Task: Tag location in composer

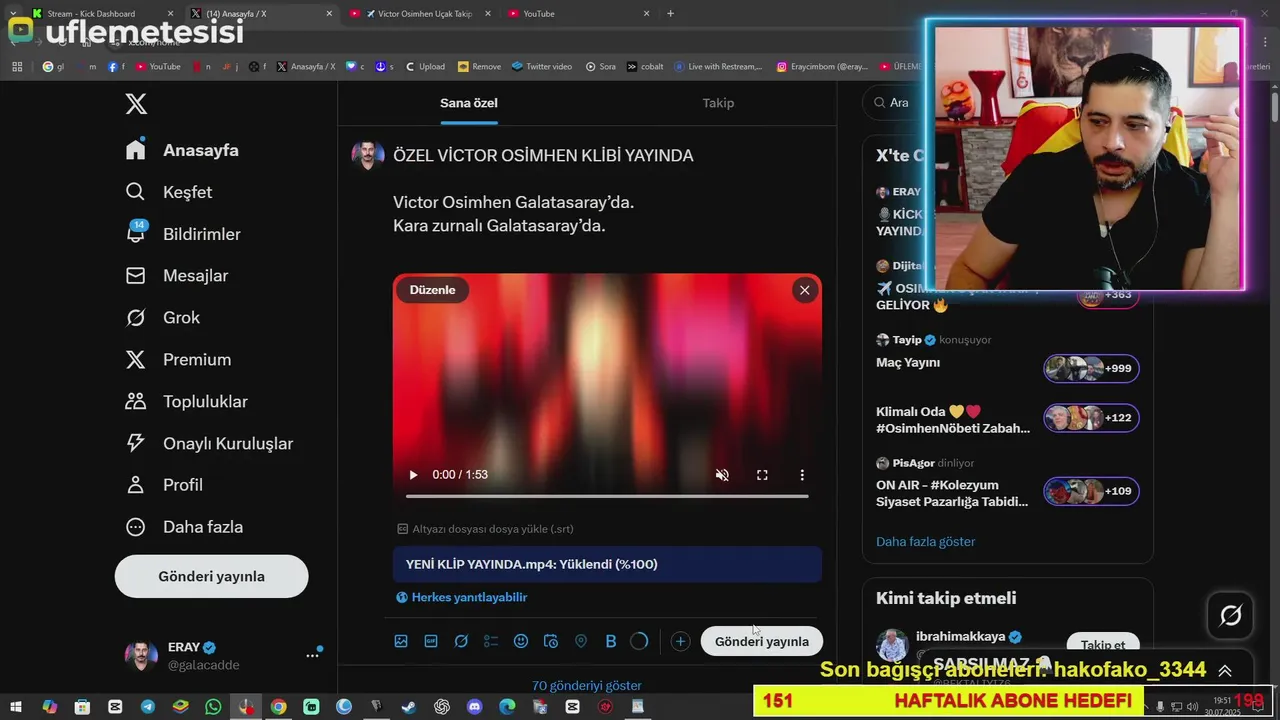Action: coord(581,641)
